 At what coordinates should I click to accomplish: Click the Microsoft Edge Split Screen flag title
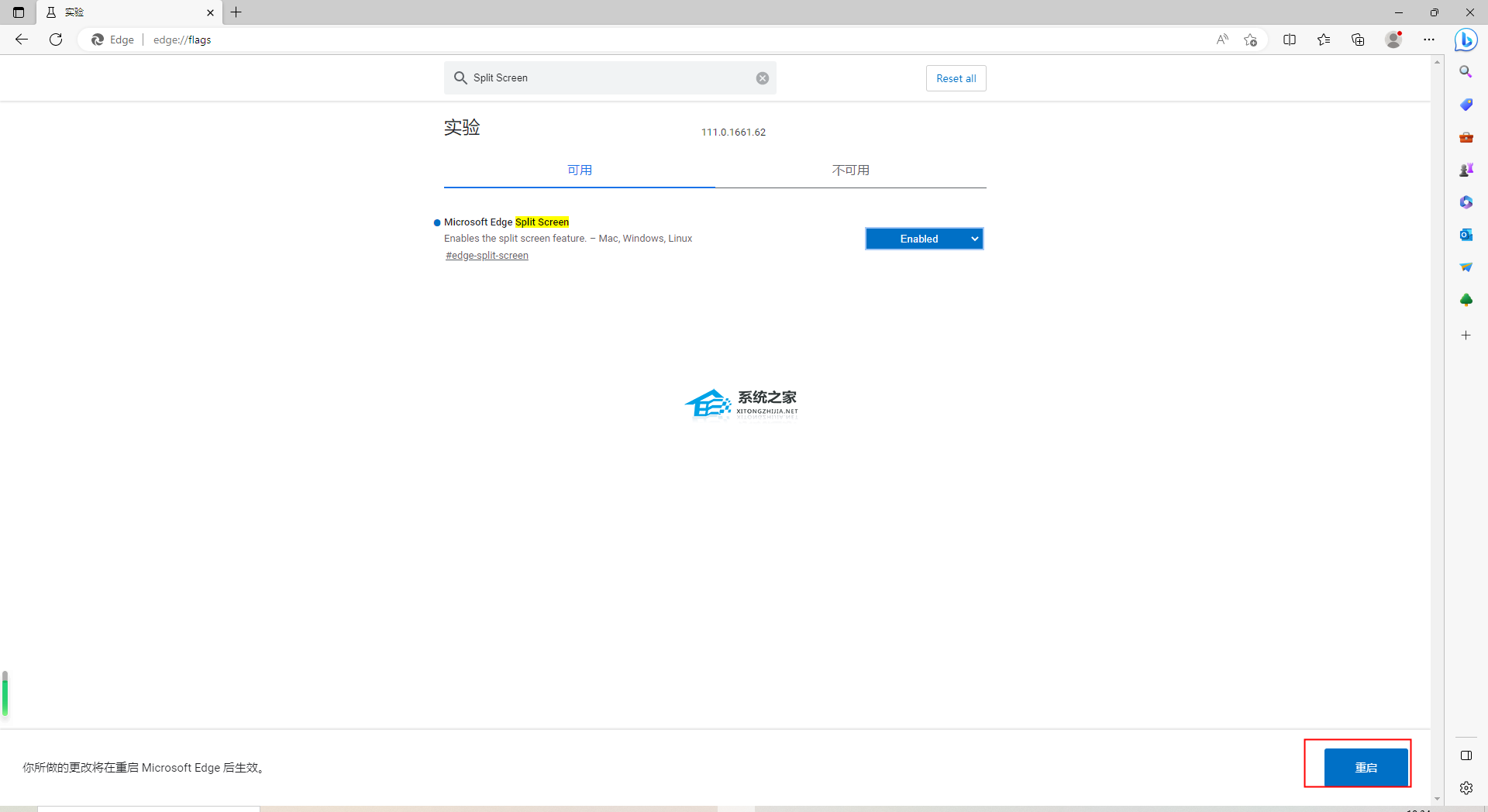pyautogui.click(x=506, y=222)
